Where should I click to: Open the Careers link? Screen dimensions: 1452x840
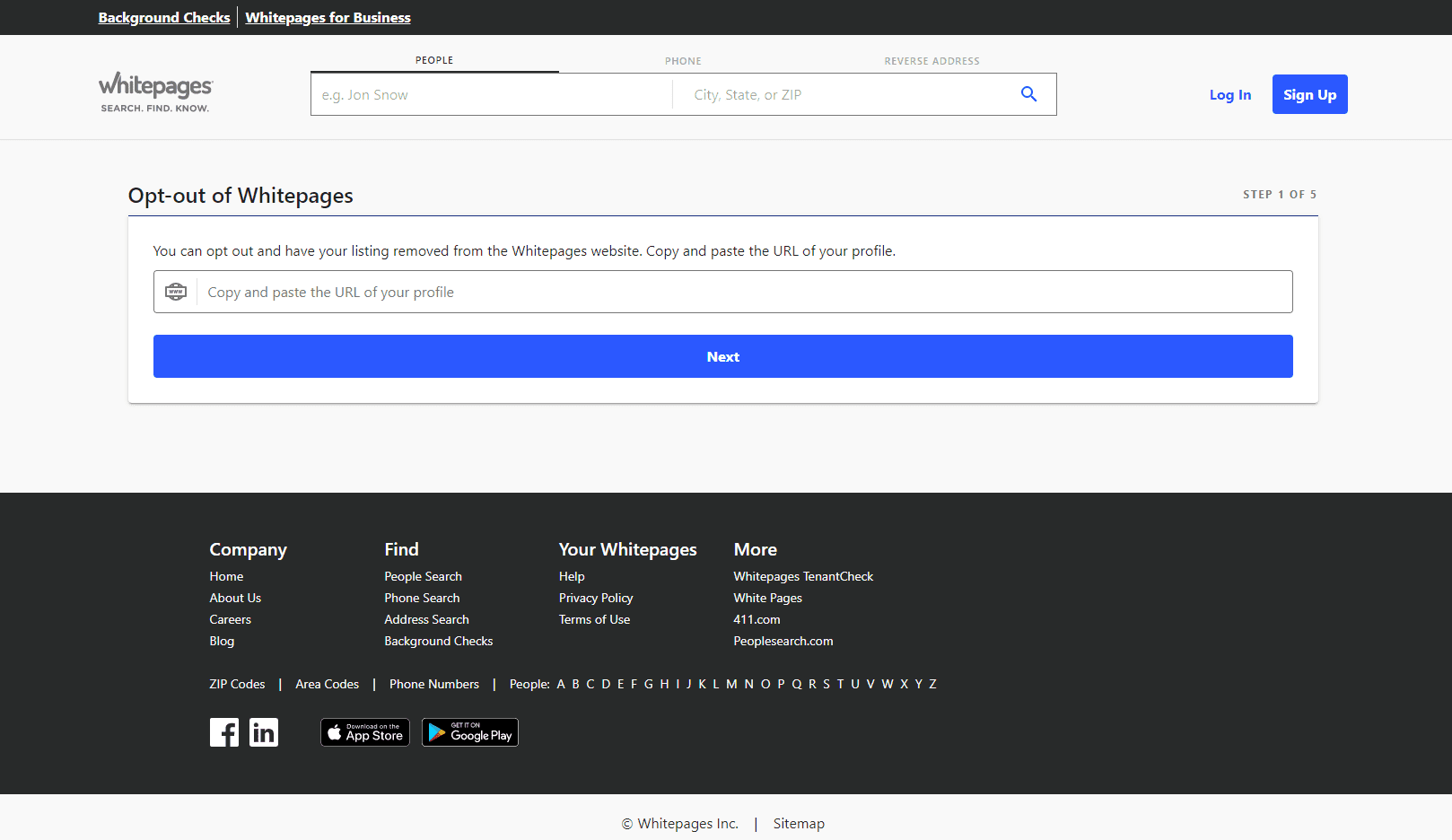pyautogui.click(x=230, y=619)
